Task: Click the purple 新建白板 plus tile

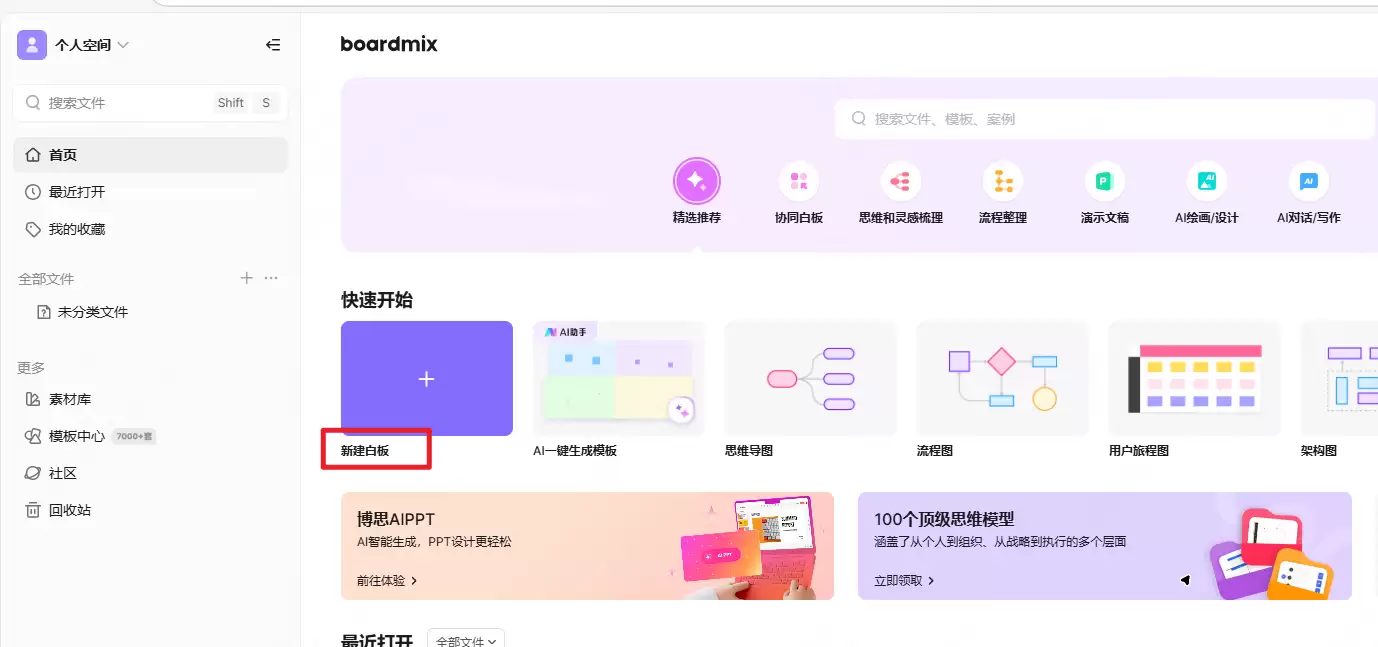Action: [x=427, y=378]
